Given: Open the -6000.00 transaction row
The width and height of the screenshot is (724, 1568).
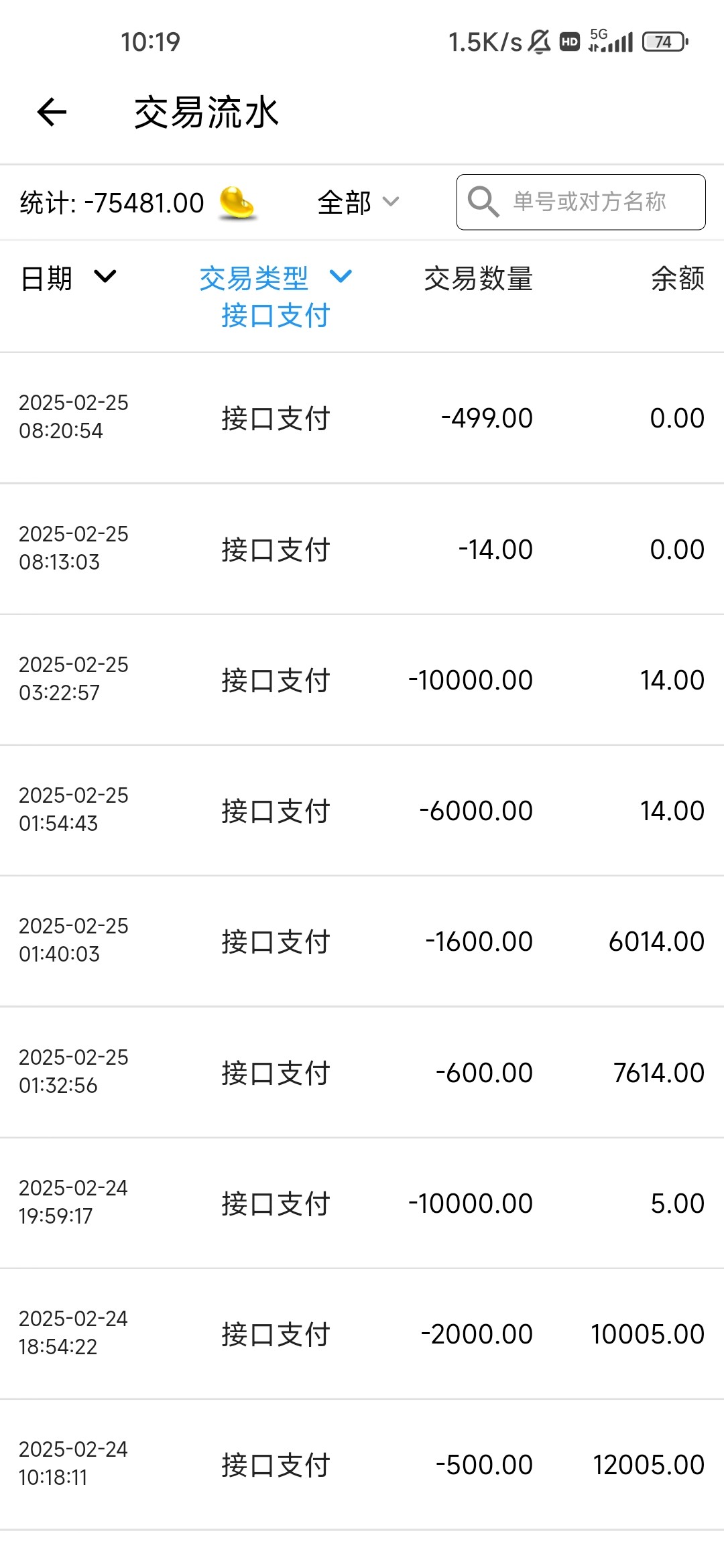Looking at the screenshot, I should tap(362, 810).
